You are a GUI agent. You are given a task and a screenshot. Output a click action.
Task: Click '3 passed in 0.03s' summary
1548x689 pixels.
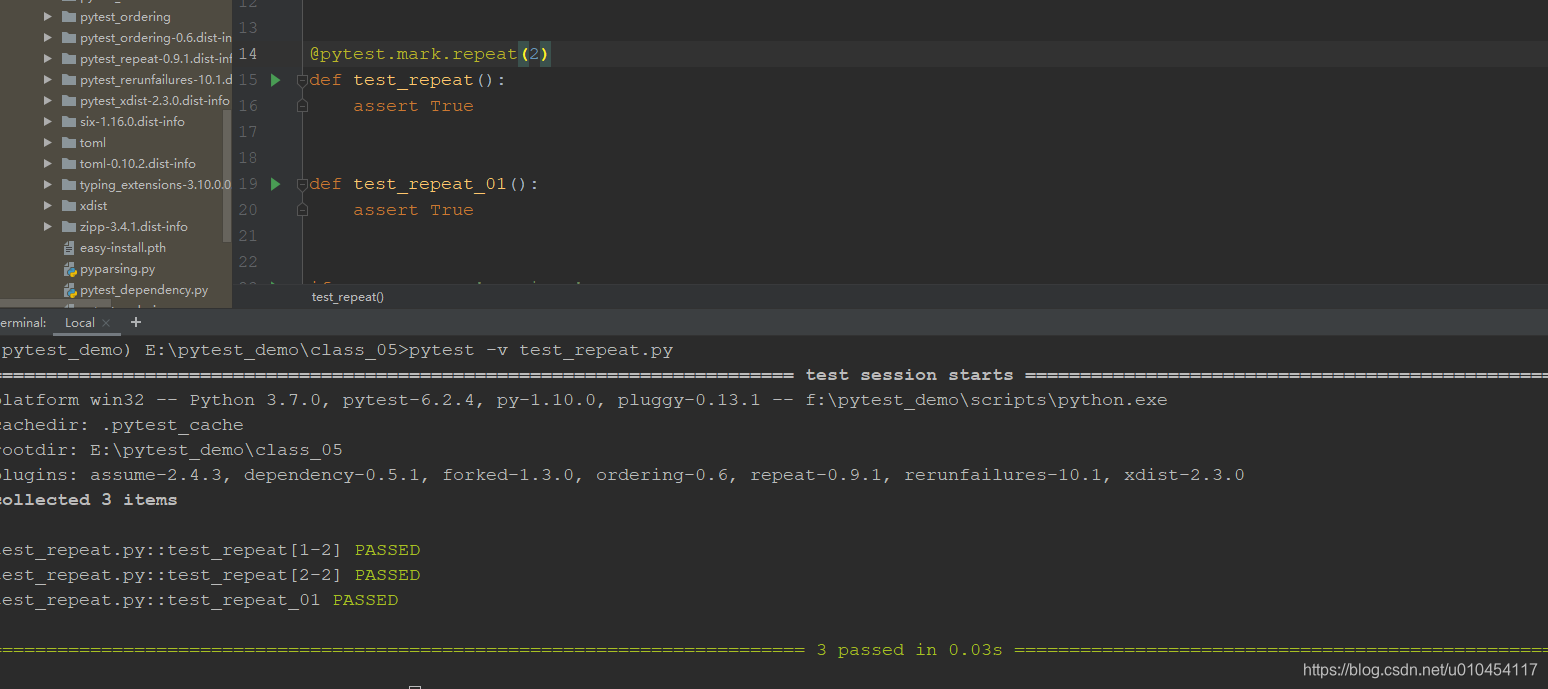point(909,650)
